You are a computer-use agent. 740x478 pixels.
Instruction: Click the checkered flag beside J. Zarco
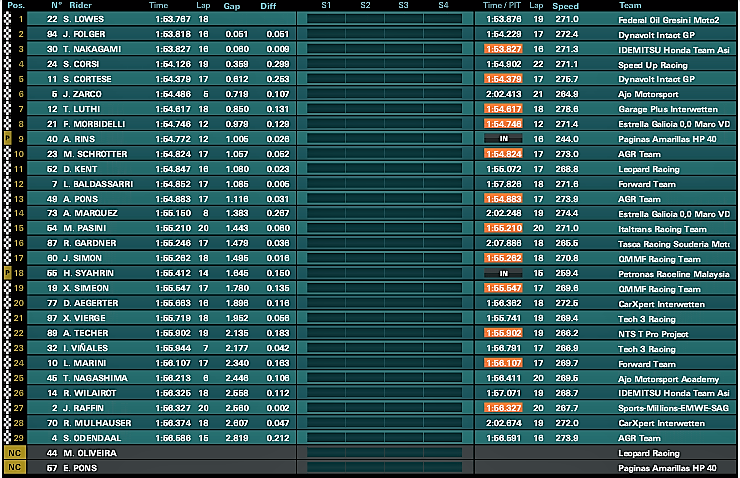[8, 94]
